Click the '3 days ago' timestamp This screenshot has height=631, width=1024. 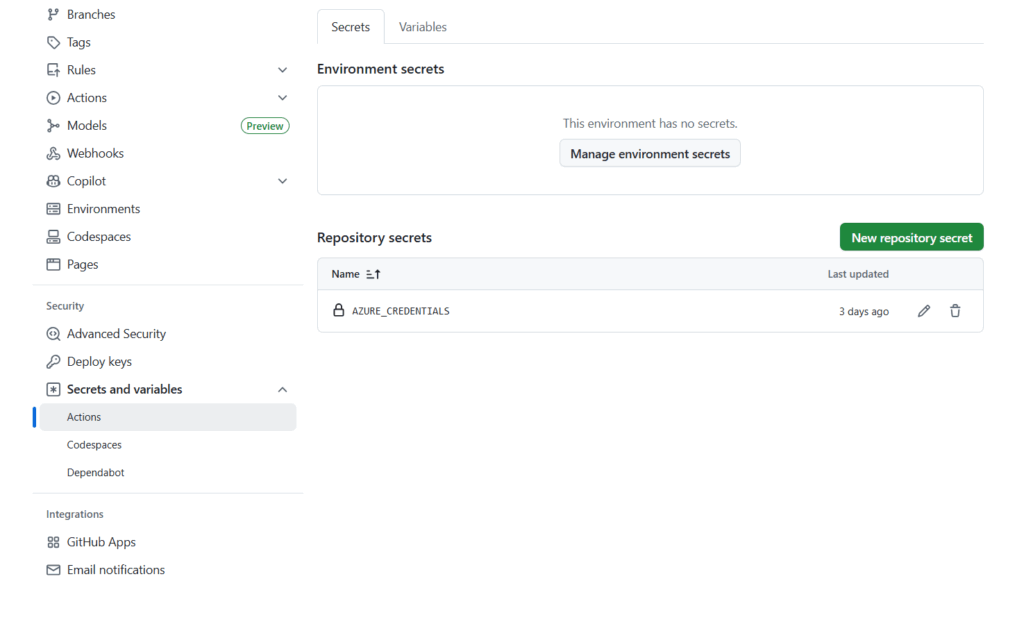pyautogui.click(x=863, y=311)
